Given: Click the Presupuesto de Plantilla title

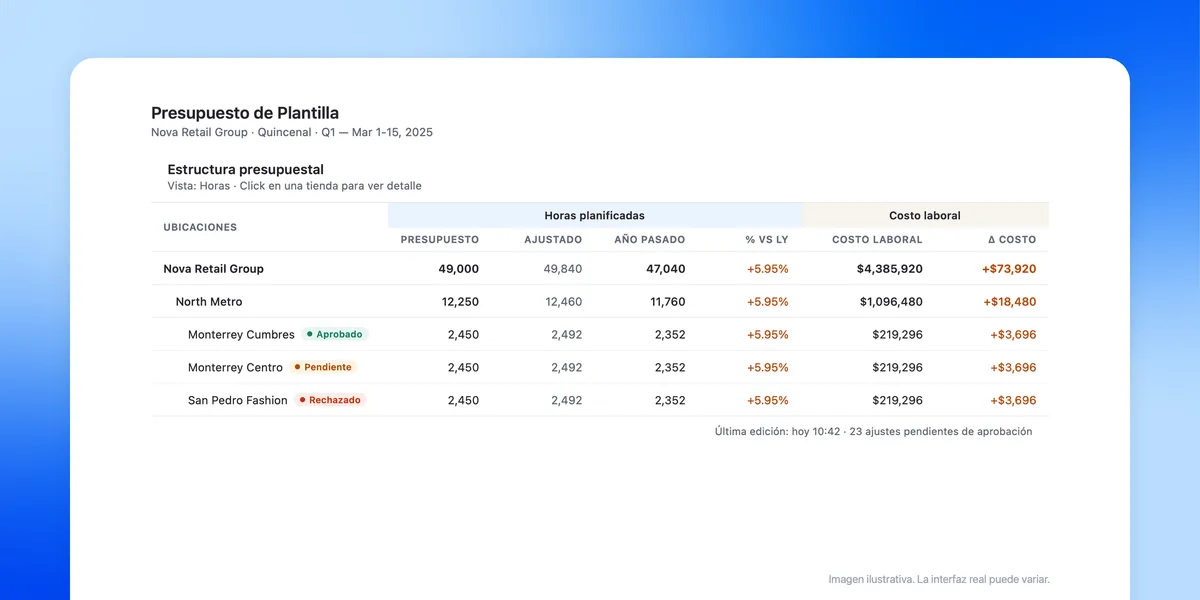Looking at the screenshot, I should coord(245,113).
